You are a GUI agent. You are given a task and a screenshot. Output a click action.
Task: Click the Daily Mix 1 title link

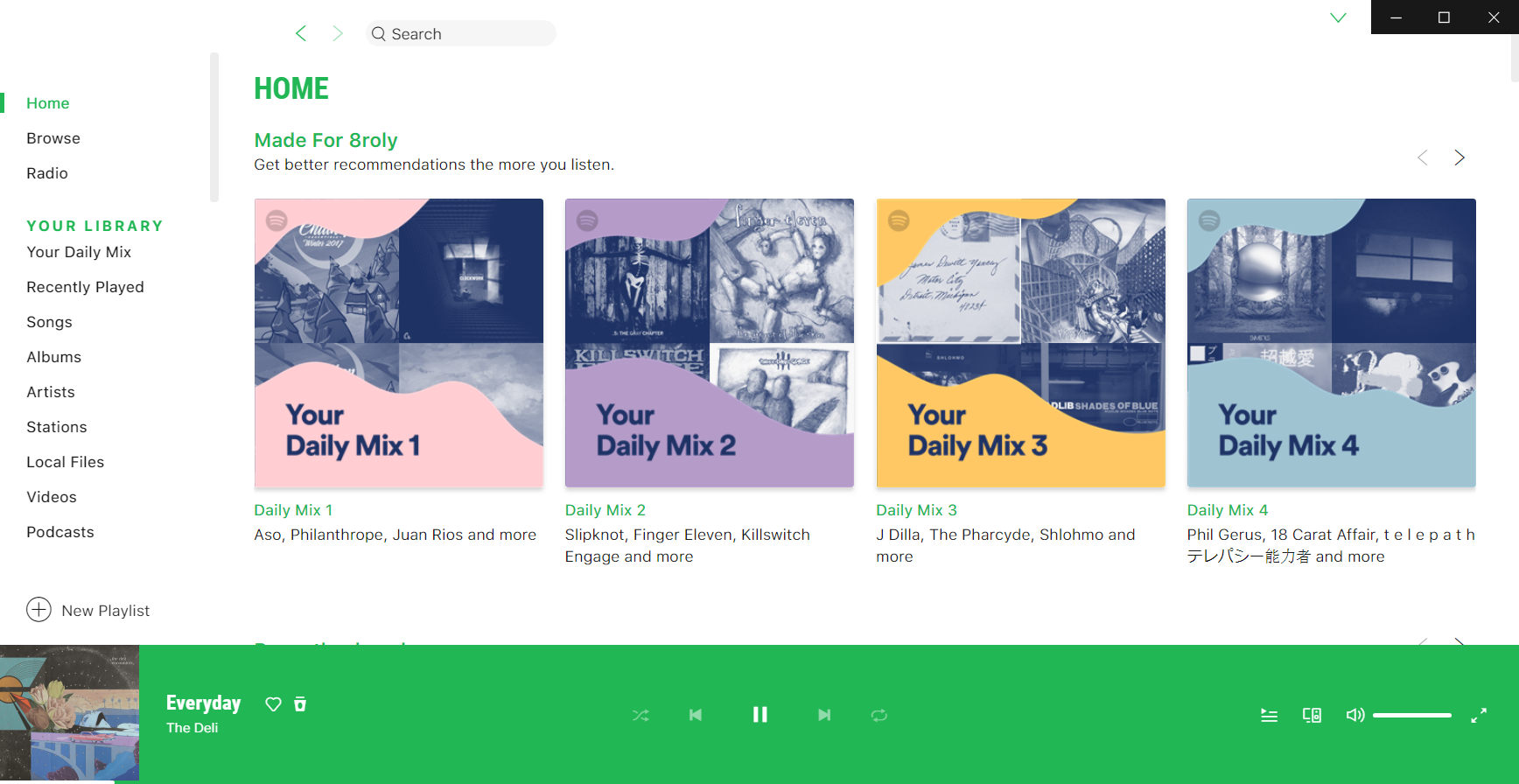(293, 510)
